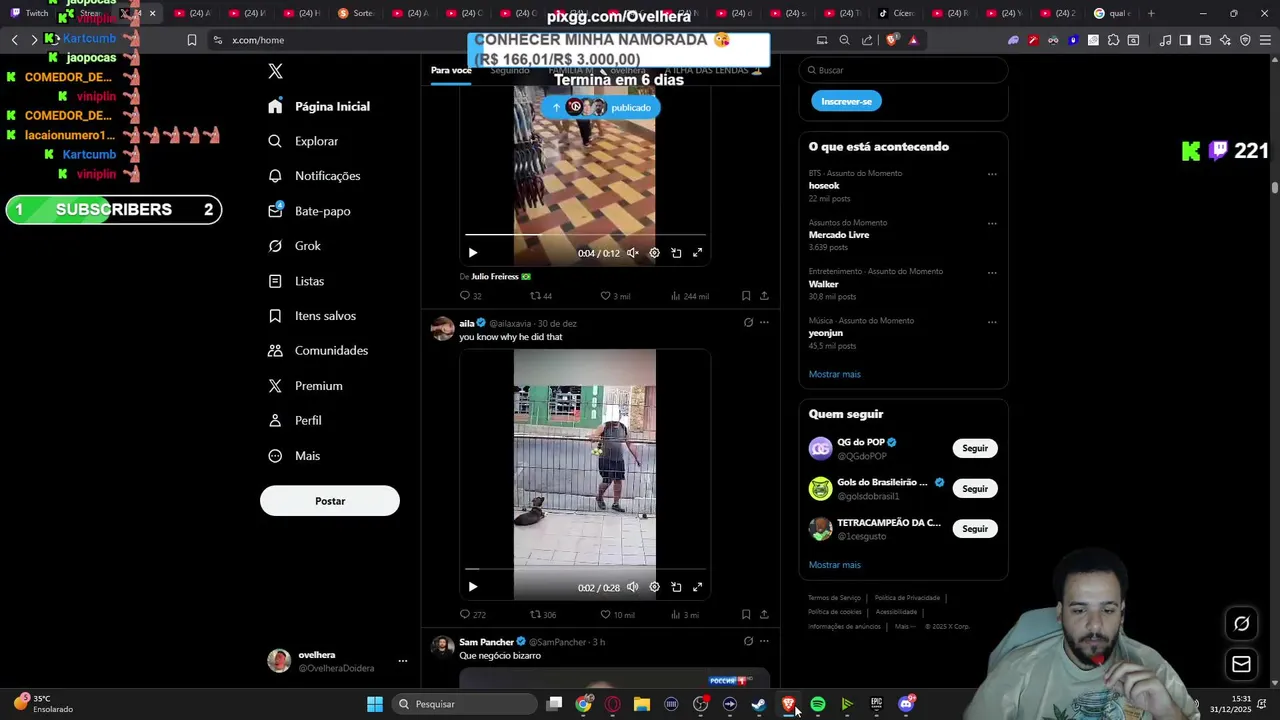
Task: Switch to the Para você tab
Action: coord(451,70)
